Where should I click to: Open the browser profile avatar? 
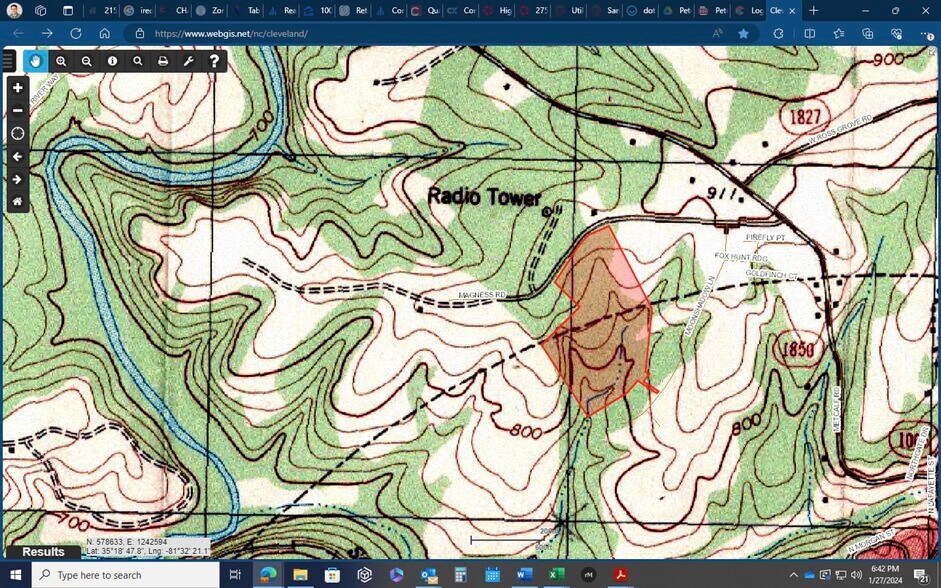point(14,10)
